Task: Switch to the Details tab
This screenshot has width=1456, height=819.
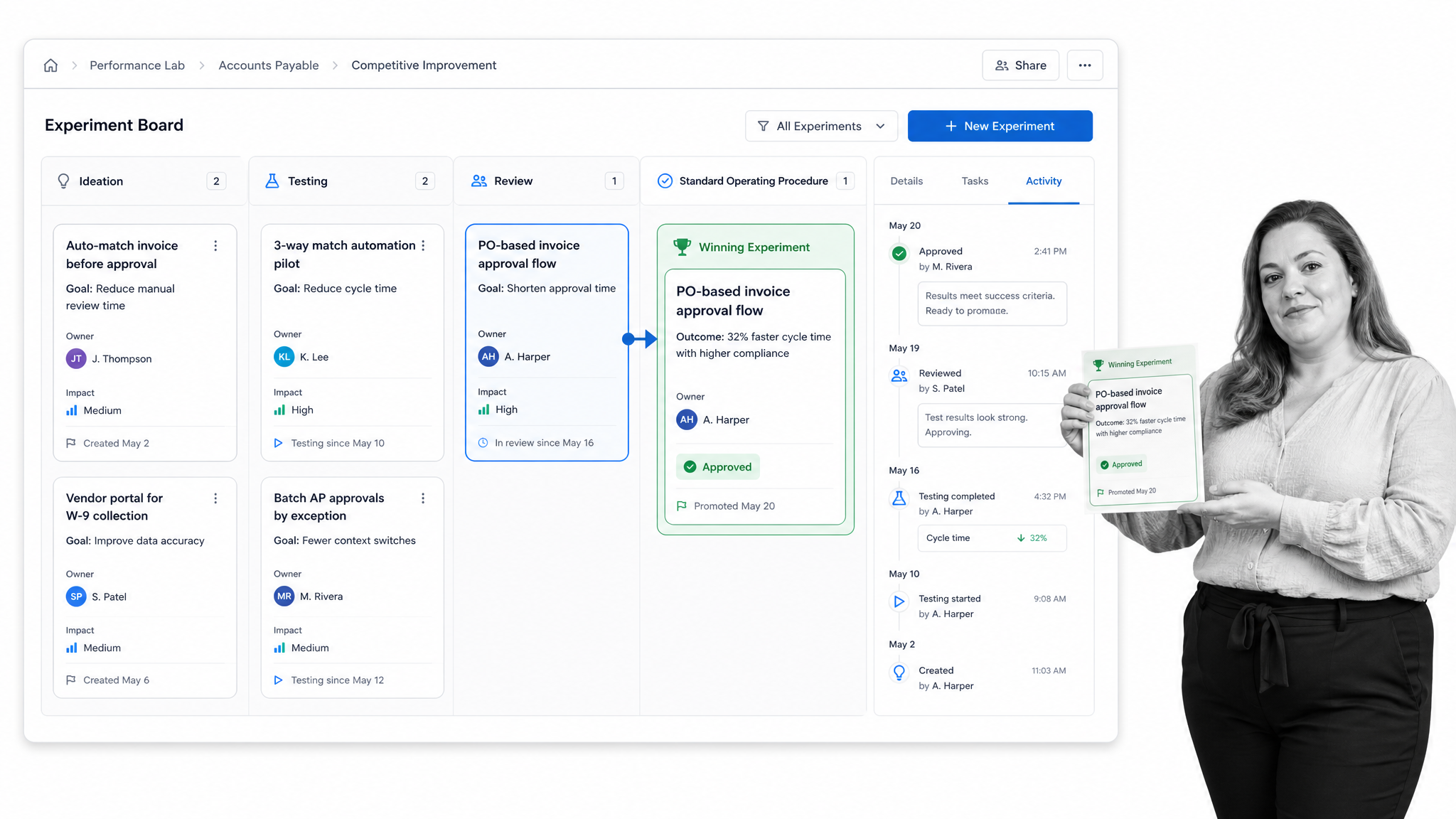Action: click(x=906, y=181)
